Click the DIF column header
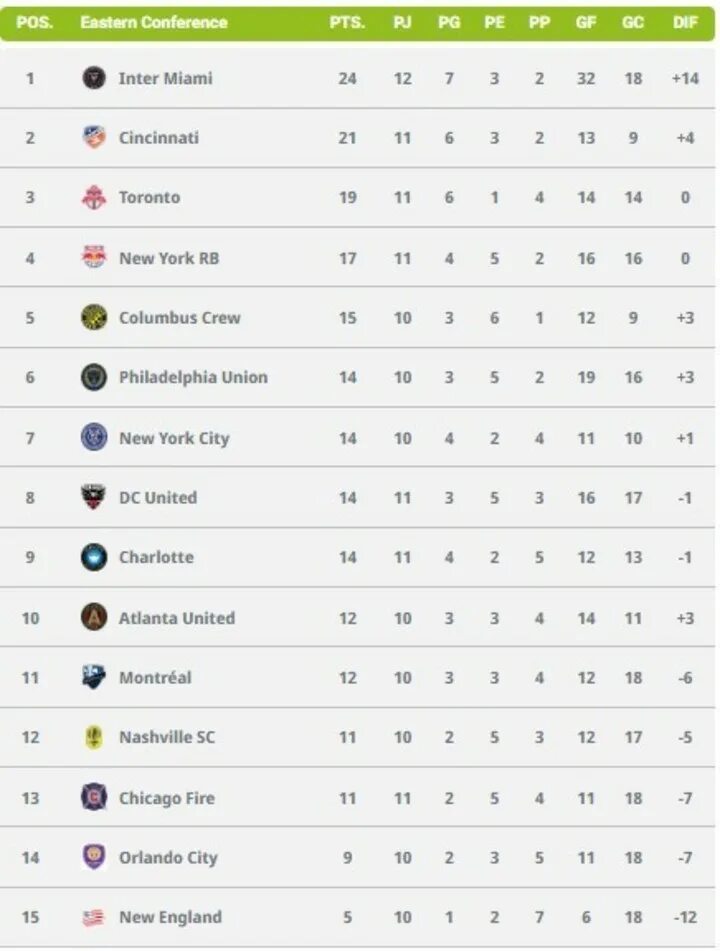The width and height of the screenshot is (720, 951). [x=685, y=22]
